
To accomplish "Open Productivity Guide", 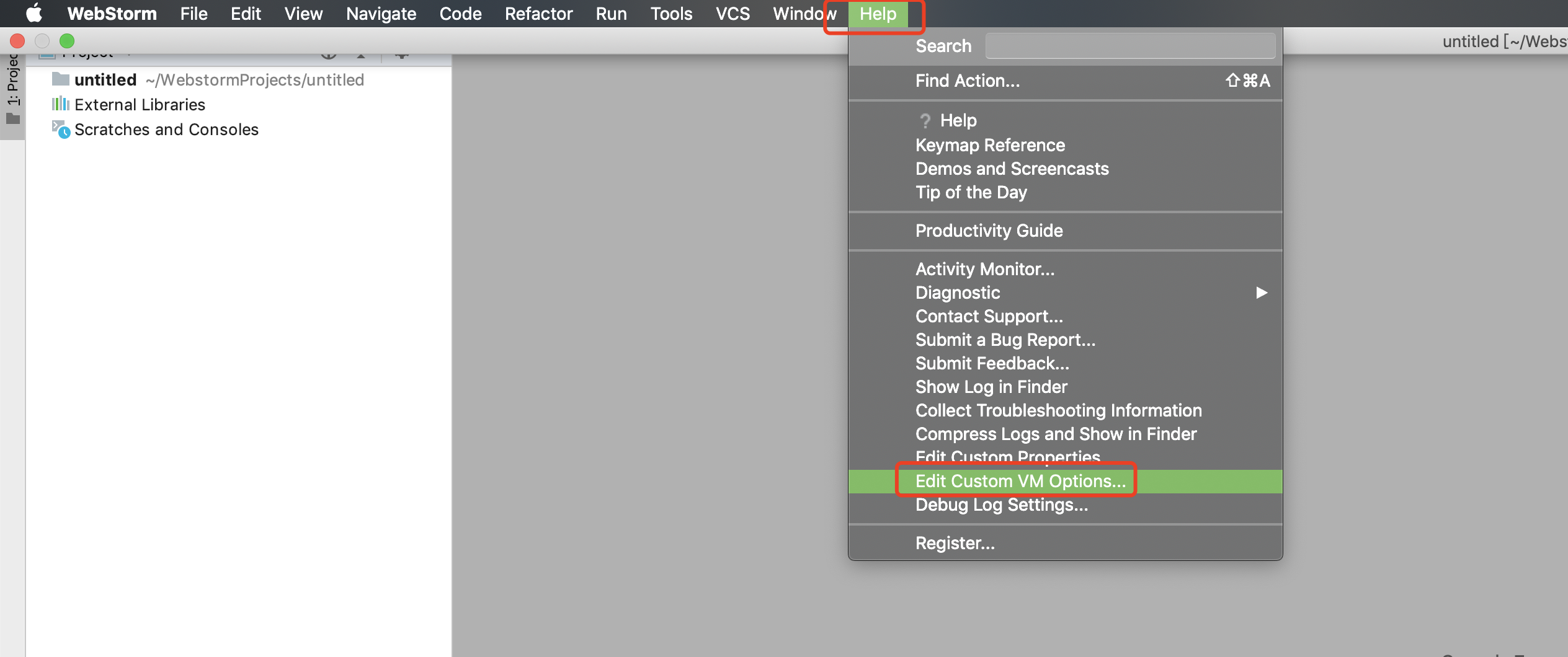I will click(1065, 231).
